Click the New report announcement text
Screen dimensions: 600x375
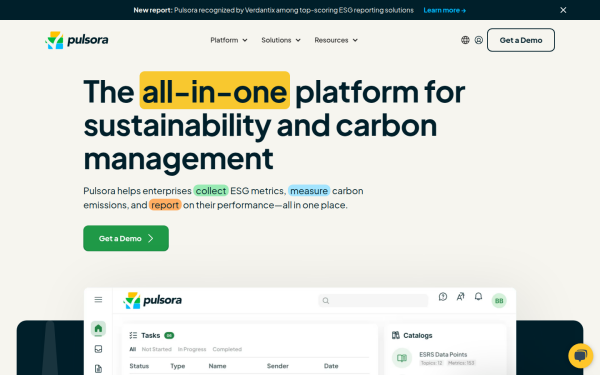click(x=273, y=10)
